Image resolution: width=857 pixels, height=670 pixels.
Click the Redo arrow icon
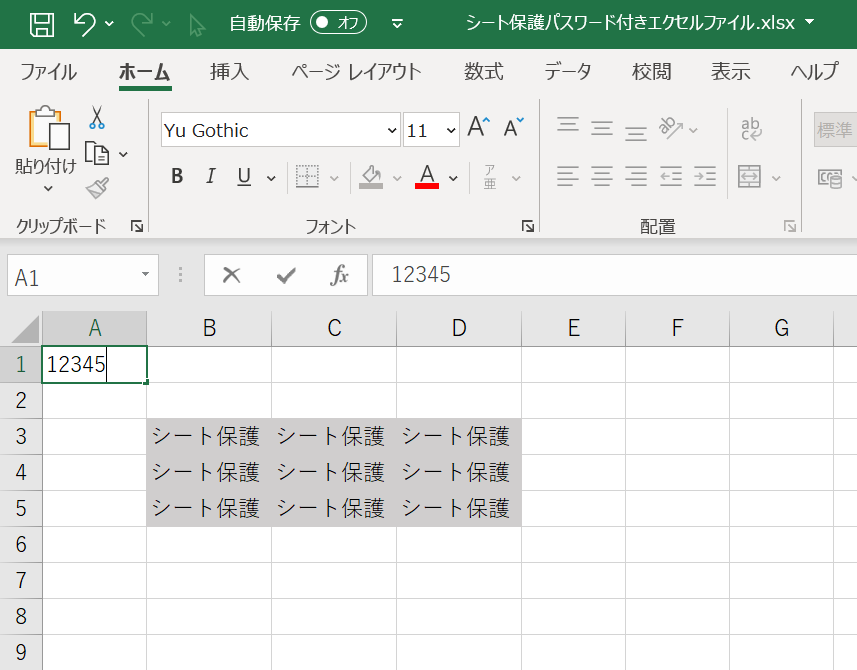click(x=143, y=24)
